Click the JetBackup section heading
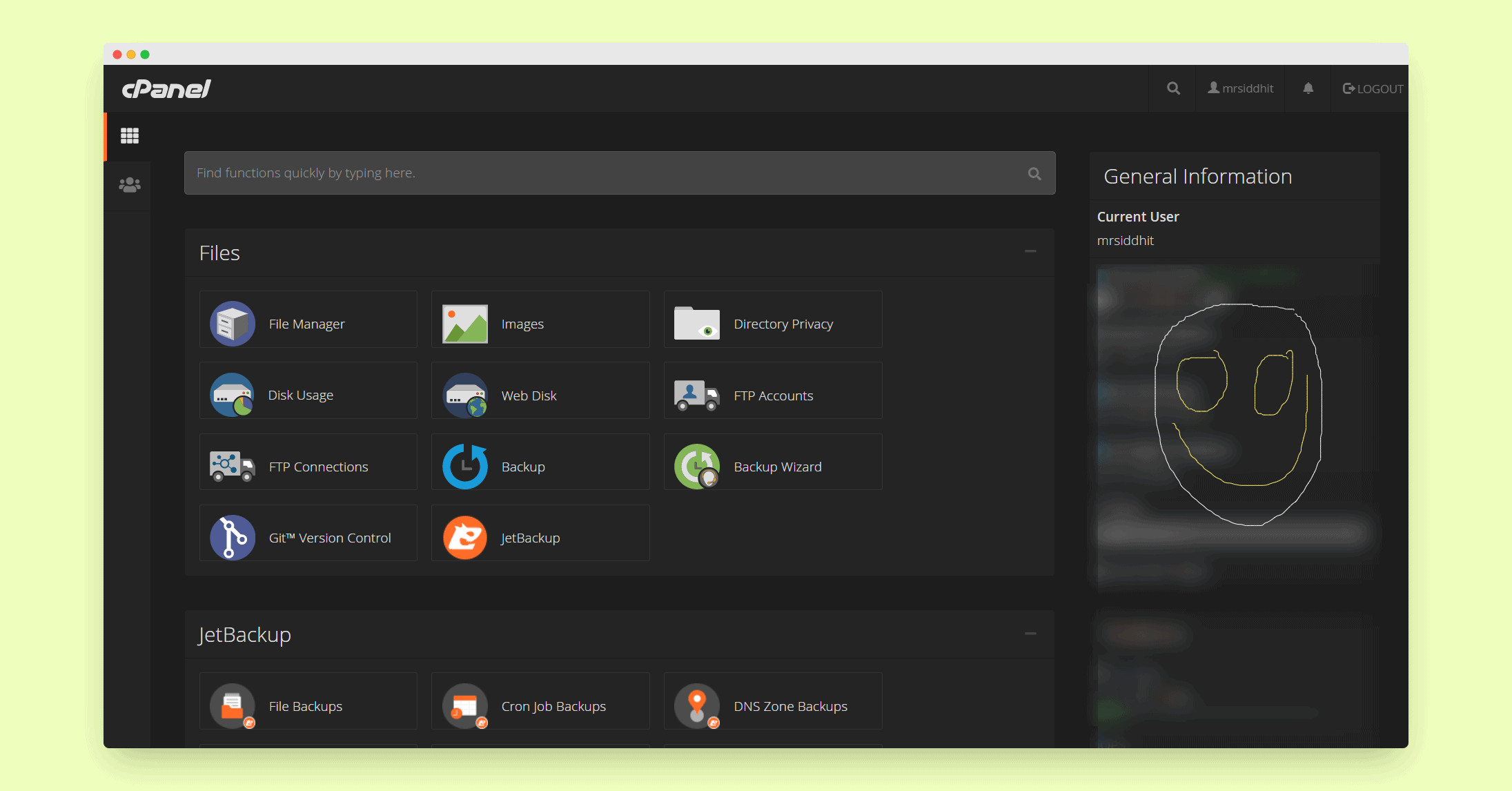This screenshot has height=791, width=1512. click(x=245, y=634)
